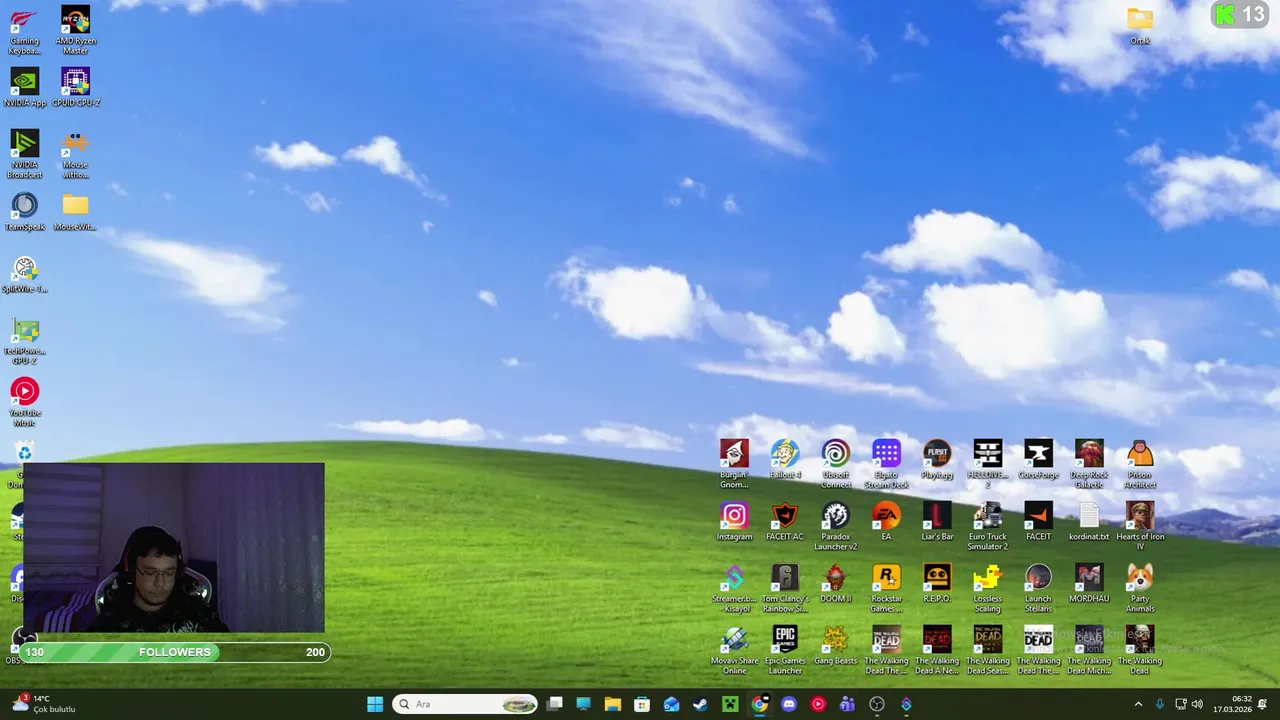Open the Minecraft creeper taskbar icon
This screenshot has width=1280, height=720.
coord(730,704)
